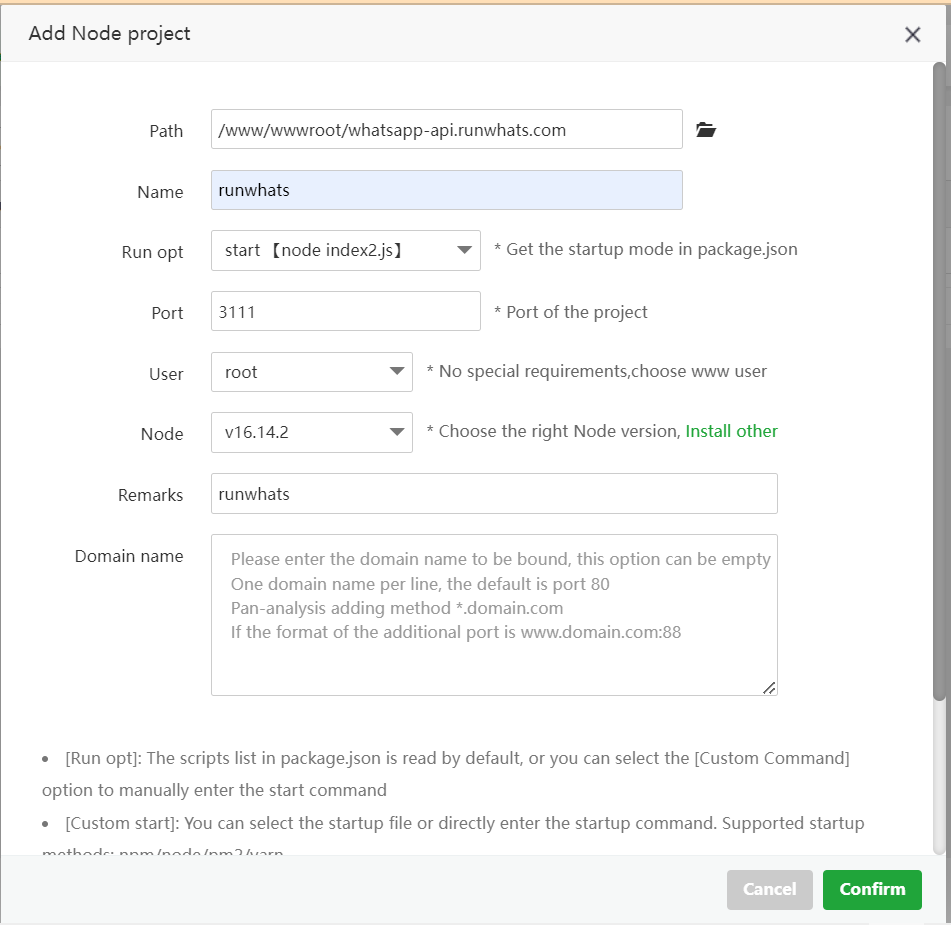This screenshot has width=951, height=925.
Task: Click the folder browse icon beside Path
Action: pos(706,130)
